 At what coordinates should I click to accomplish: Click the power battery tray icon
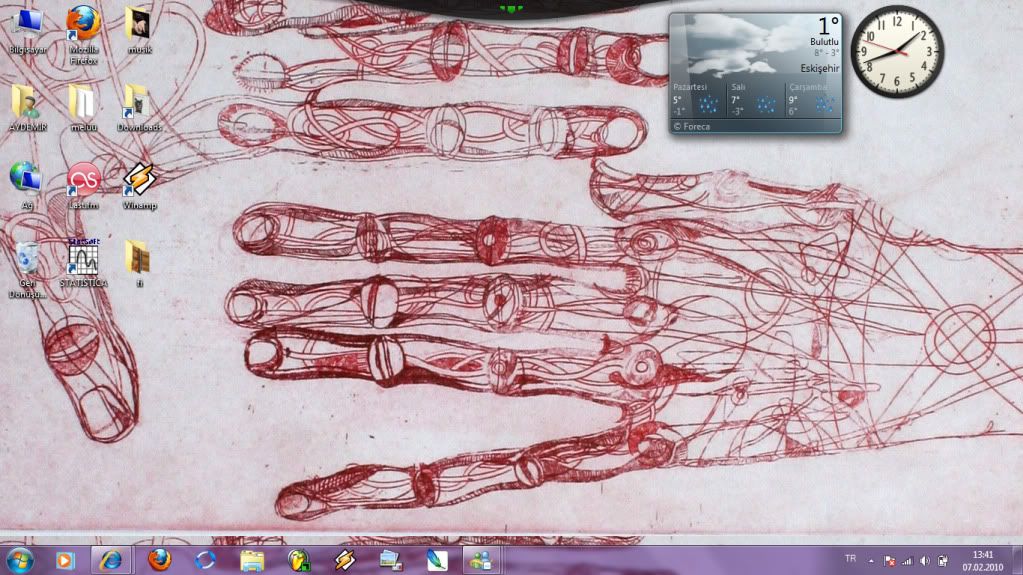[x=942, y=561]
